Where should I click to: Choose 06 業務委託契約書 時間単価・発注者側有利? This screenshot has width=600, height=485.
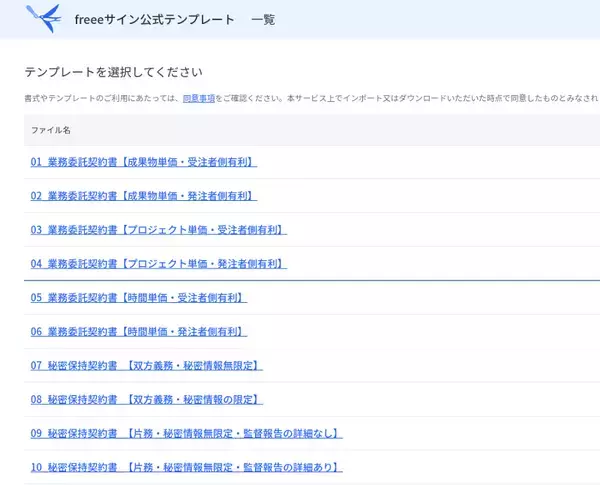[138, 332]
